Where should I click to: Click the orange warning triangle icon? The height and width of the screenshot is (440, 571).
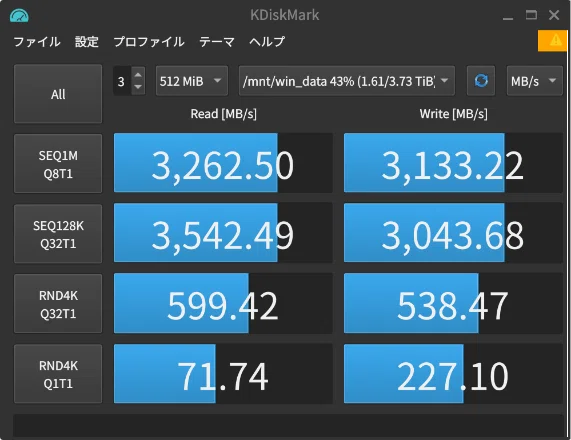pyautogui.click(x=556, y=40)
